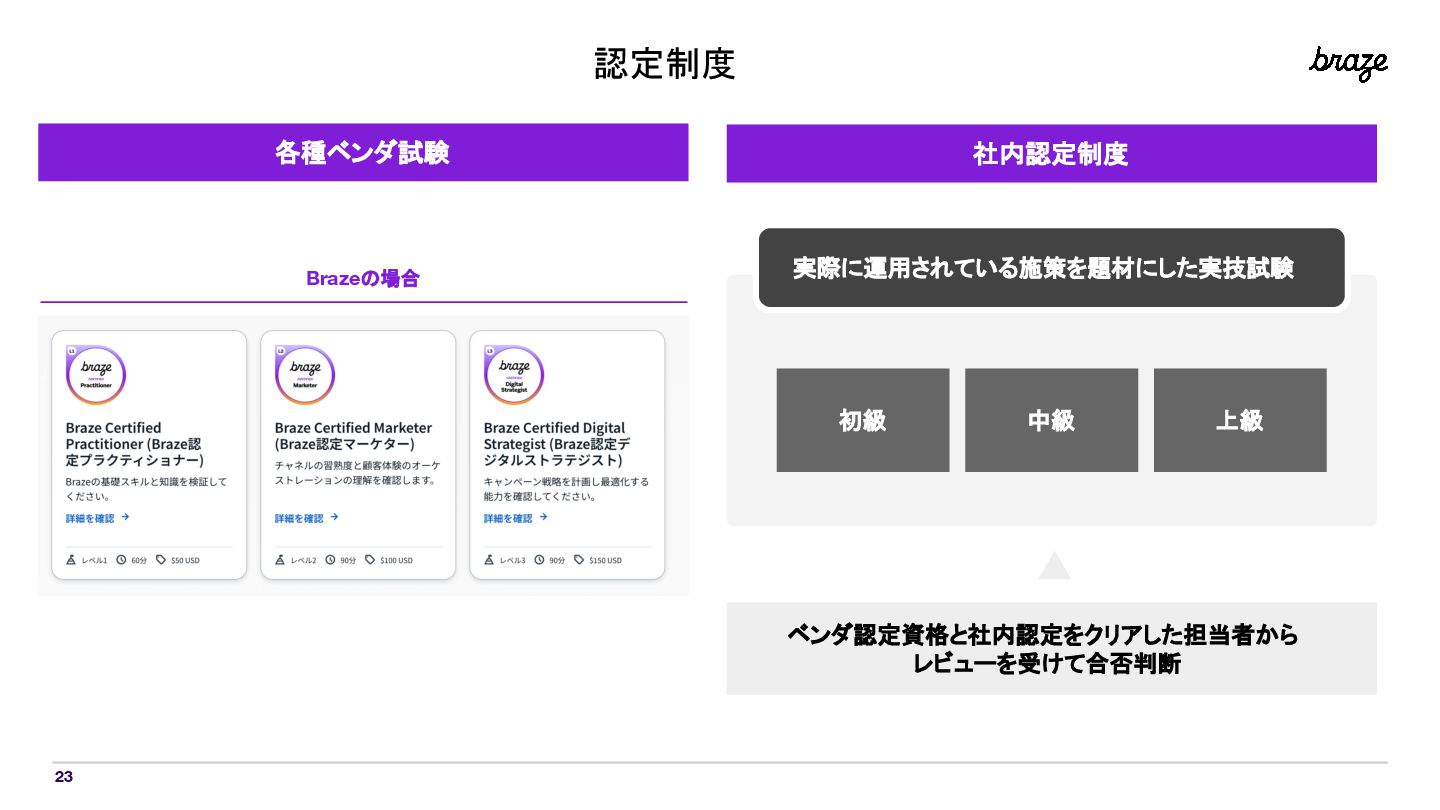The height and width of the screenshot is (810, 1440).
Task: Select the 社内認定制度 purple header
Action: coord(1051,153)
